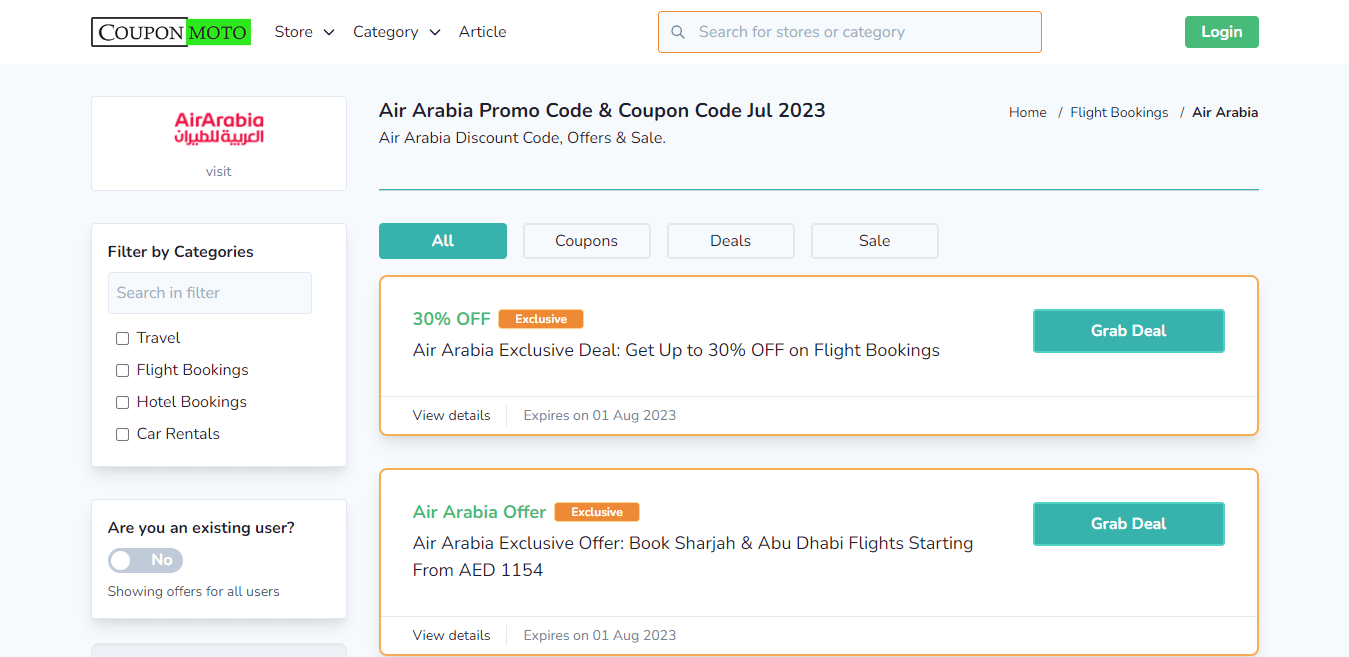Click the Search in filter input box
Image resolution: width=1349 pixels, height=657 pixels.
tap(209, 292)
